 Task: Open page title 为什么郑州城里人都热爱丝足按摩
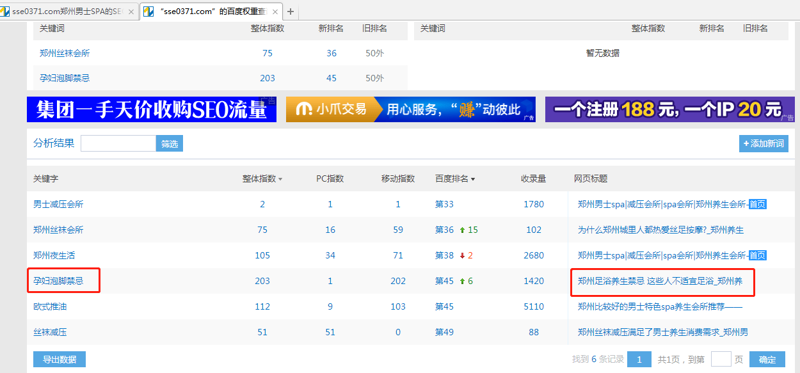661,230
